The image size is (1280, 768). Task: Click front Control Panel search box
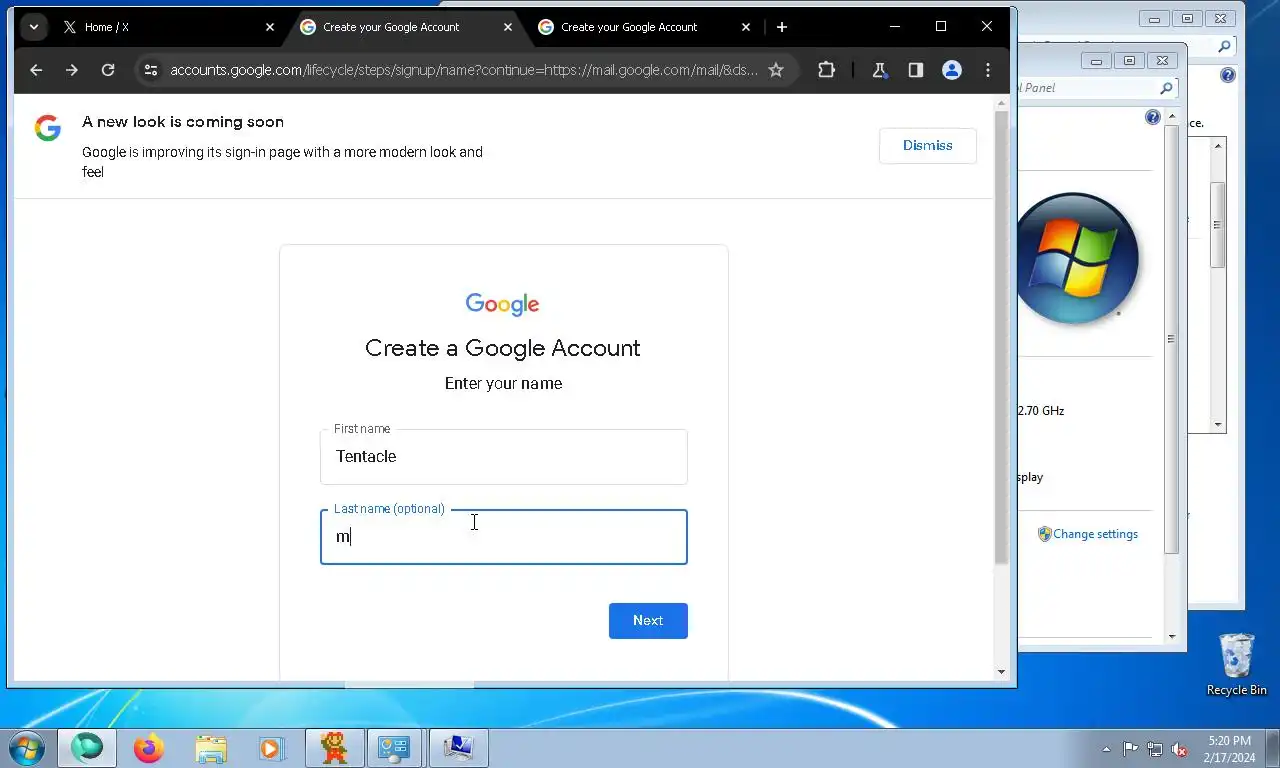(1097, 88)
